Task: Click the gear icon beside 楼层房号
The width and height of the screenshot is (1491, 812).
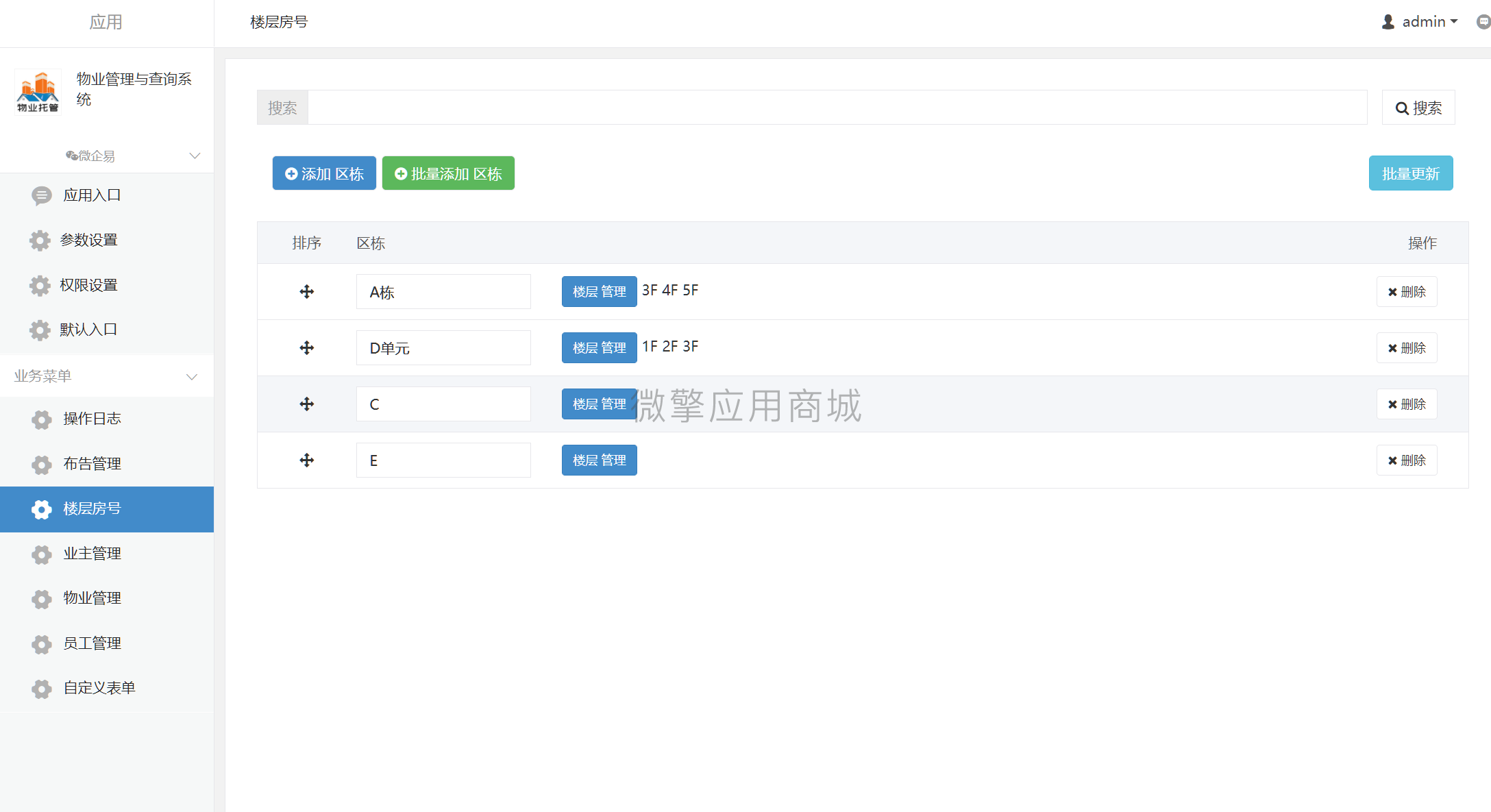Action: point(42,509)
